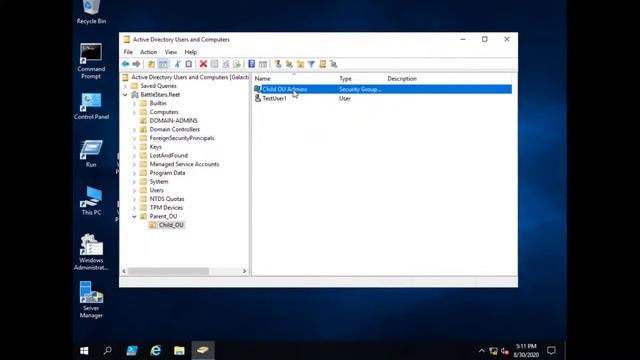Select the System container in tree
640x360 pixels.
coord(159,182)
